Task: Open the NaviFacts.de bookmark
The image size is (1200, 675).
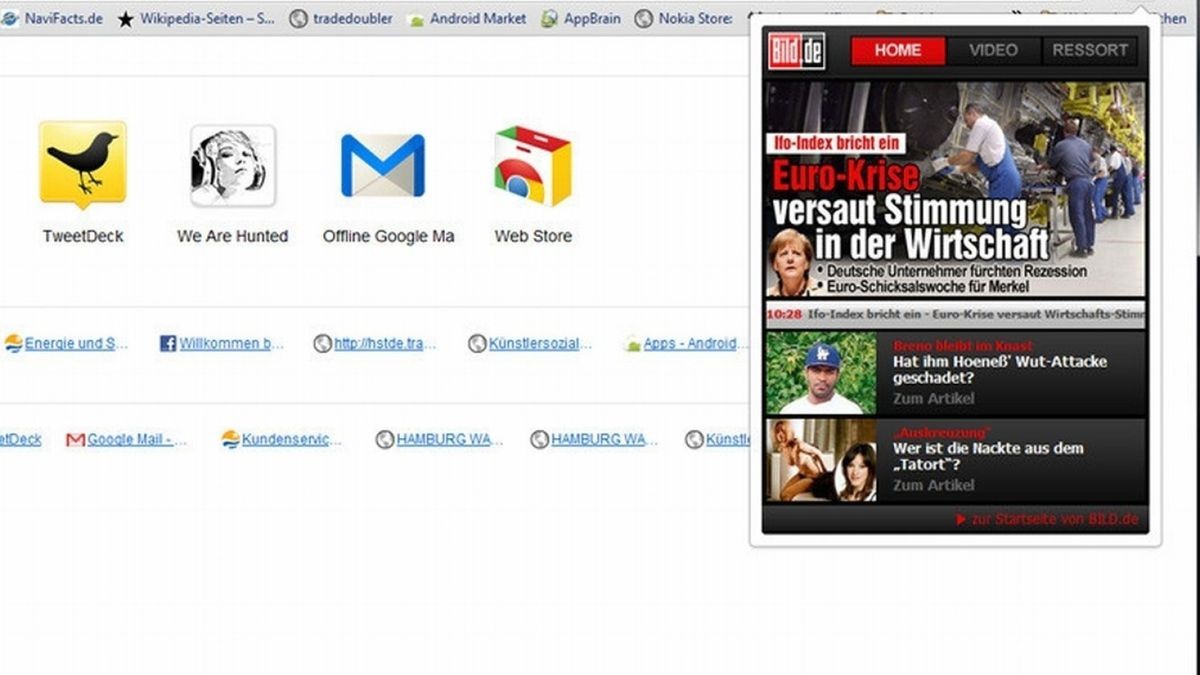Action: point(65,17)
